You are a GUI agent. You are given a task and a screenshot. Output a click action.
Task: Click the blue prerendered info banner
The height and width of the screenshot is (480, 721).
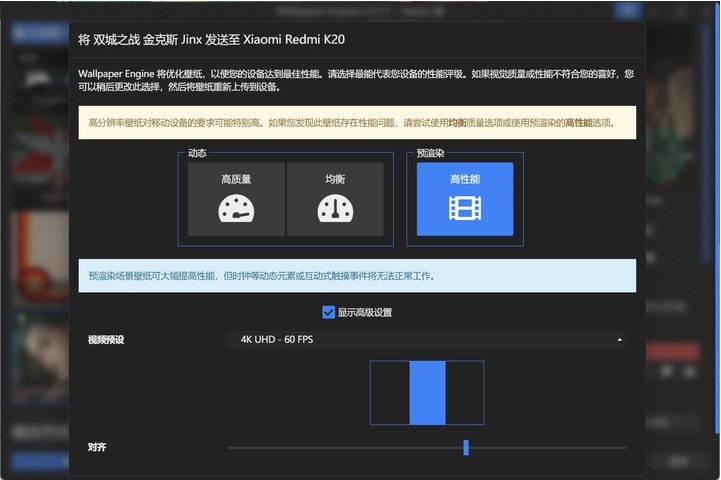pyautogui.click(x=357, y=276)
